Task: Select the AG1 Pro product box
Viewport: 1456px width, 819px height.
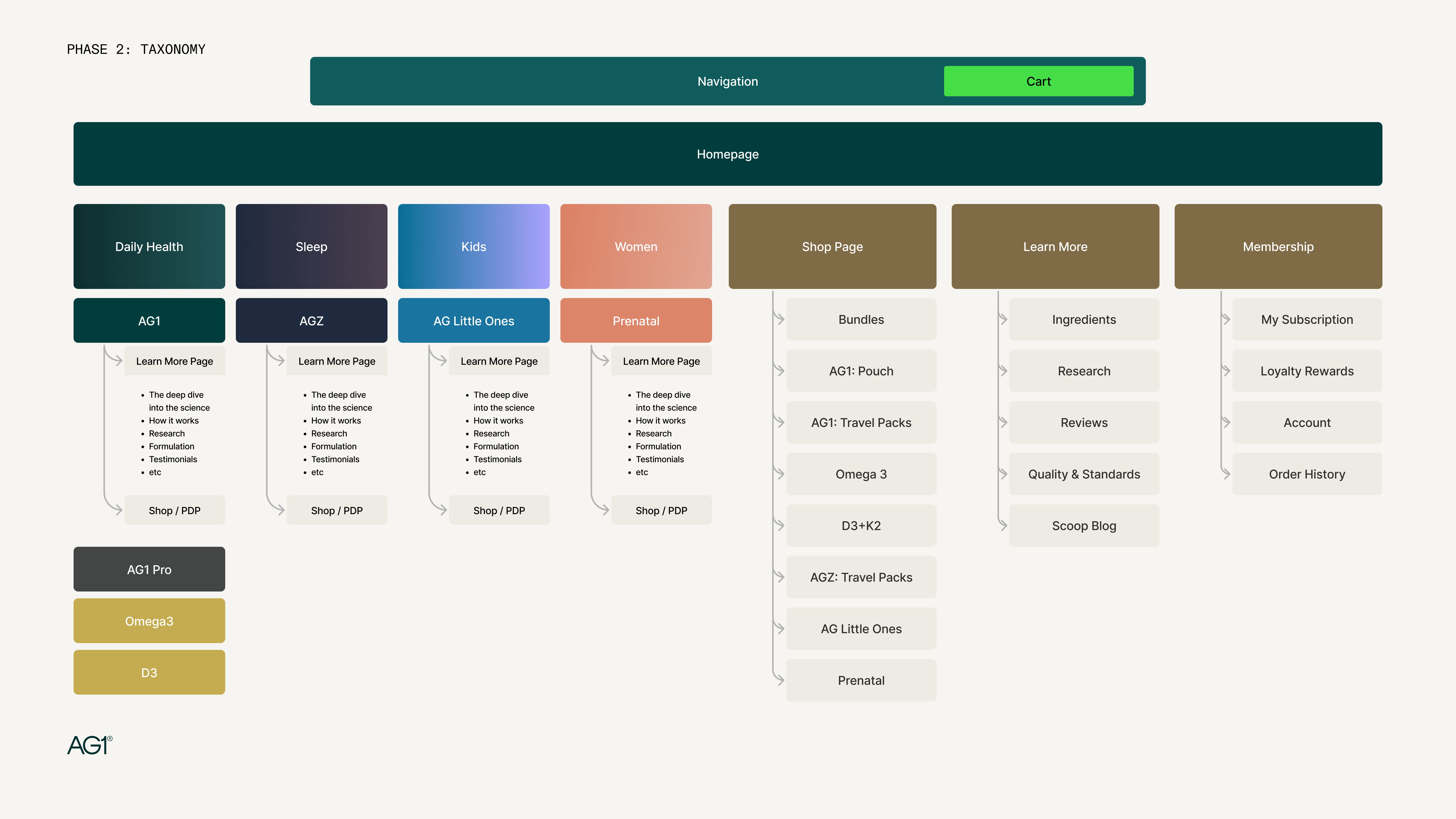Action: (x=149, y=569)
